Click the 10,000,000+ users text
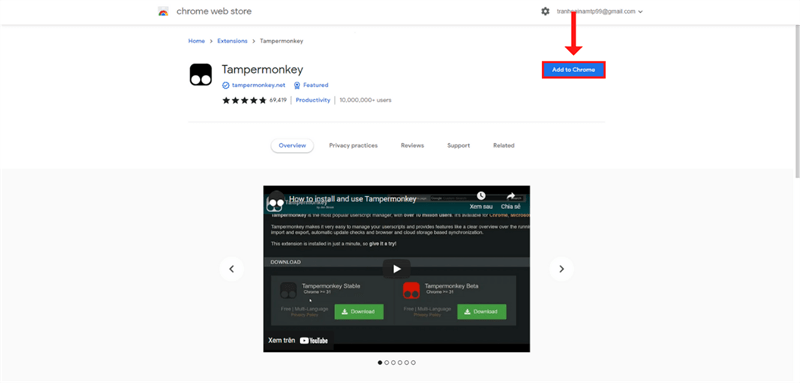800x383 pixels. point(365,100)
